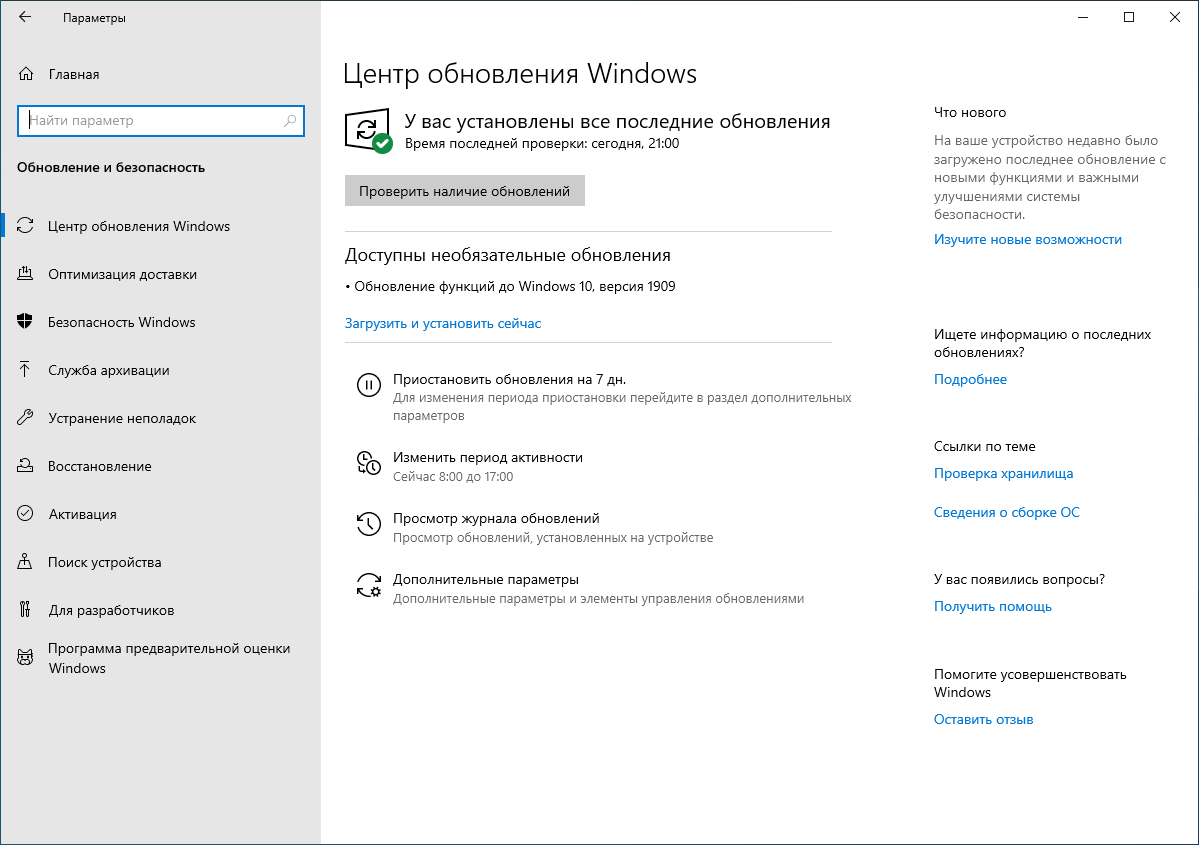The width and height of the screenshot is (1199, 845).
Task: Open Изучите новые возможности
Action: 1027,239
